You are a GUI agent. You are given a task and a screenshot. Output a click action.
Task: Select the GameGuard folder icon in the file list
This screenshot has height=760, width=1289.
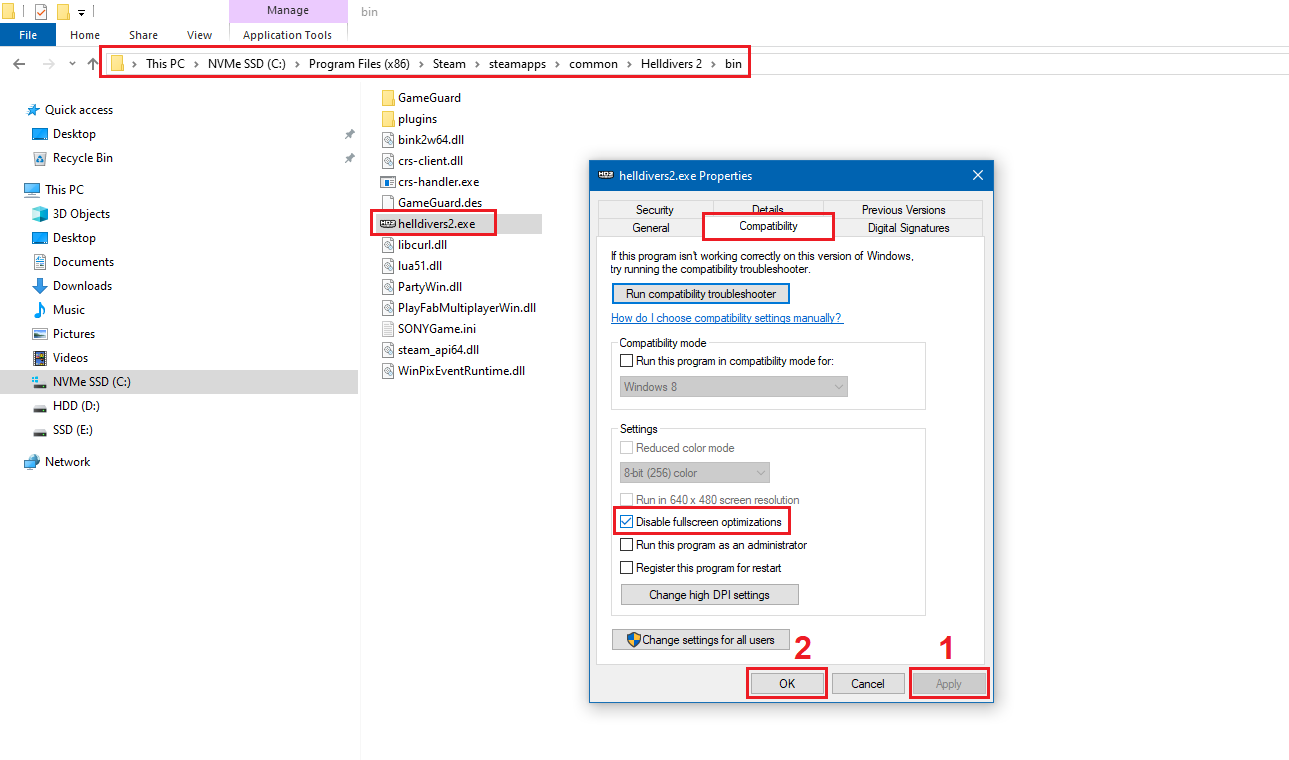tap(389, 98)
